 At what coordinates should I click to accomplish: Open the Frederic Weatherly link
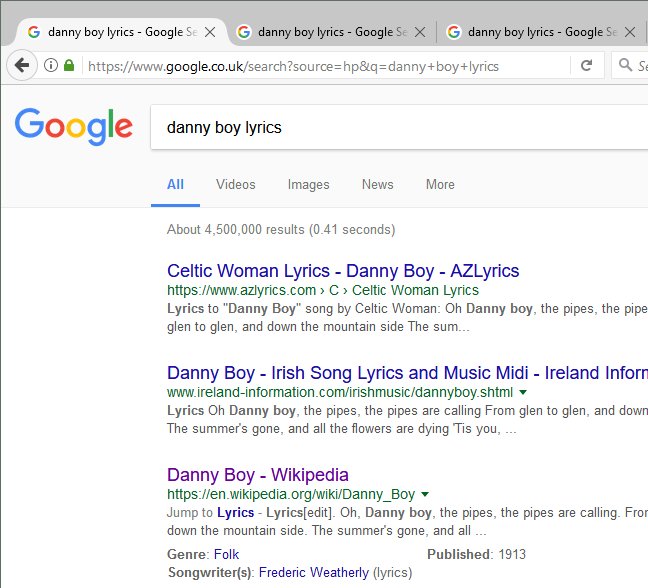[314, 572]
